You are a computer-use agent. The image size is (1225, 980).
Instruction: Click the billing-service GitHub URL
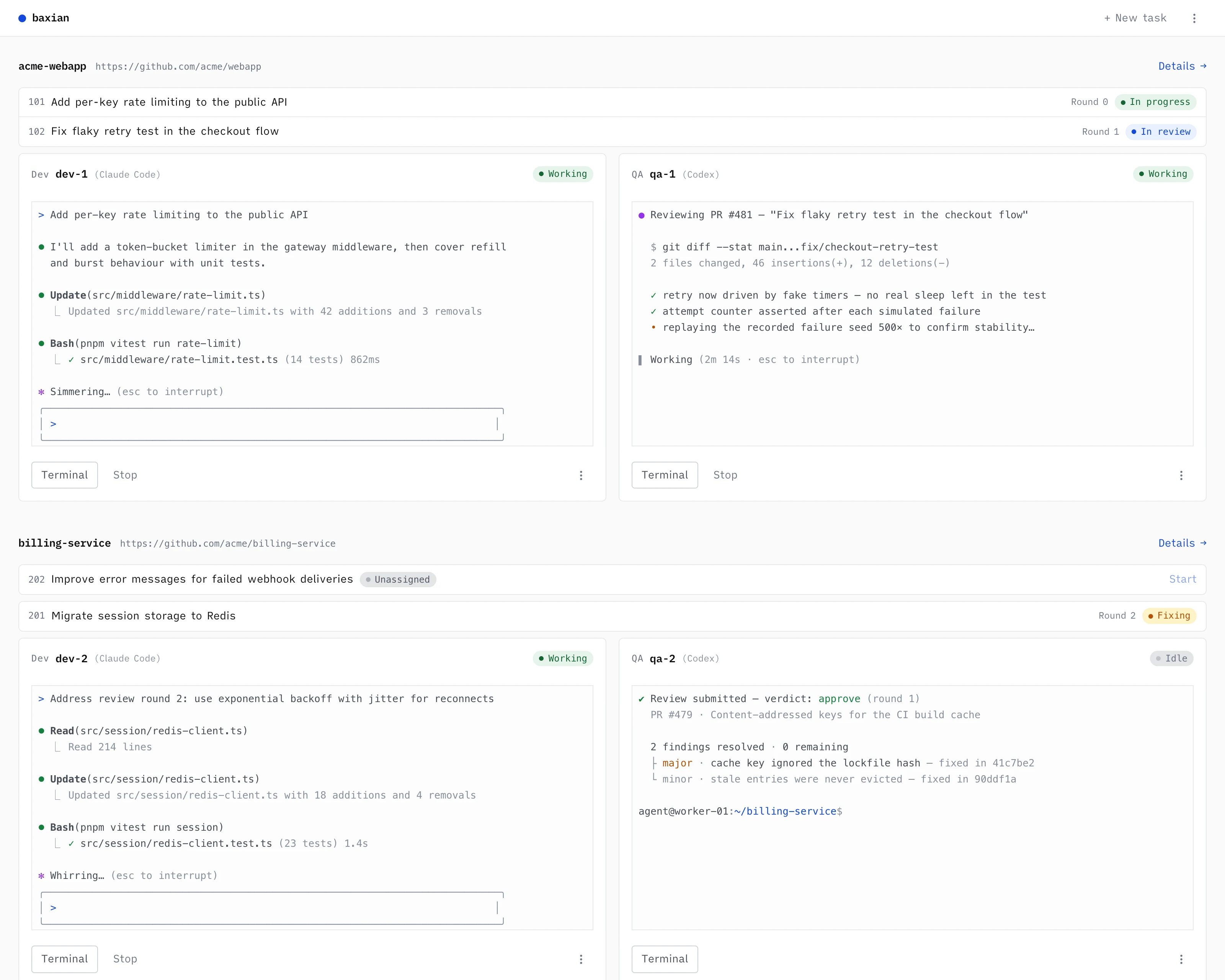228,544
